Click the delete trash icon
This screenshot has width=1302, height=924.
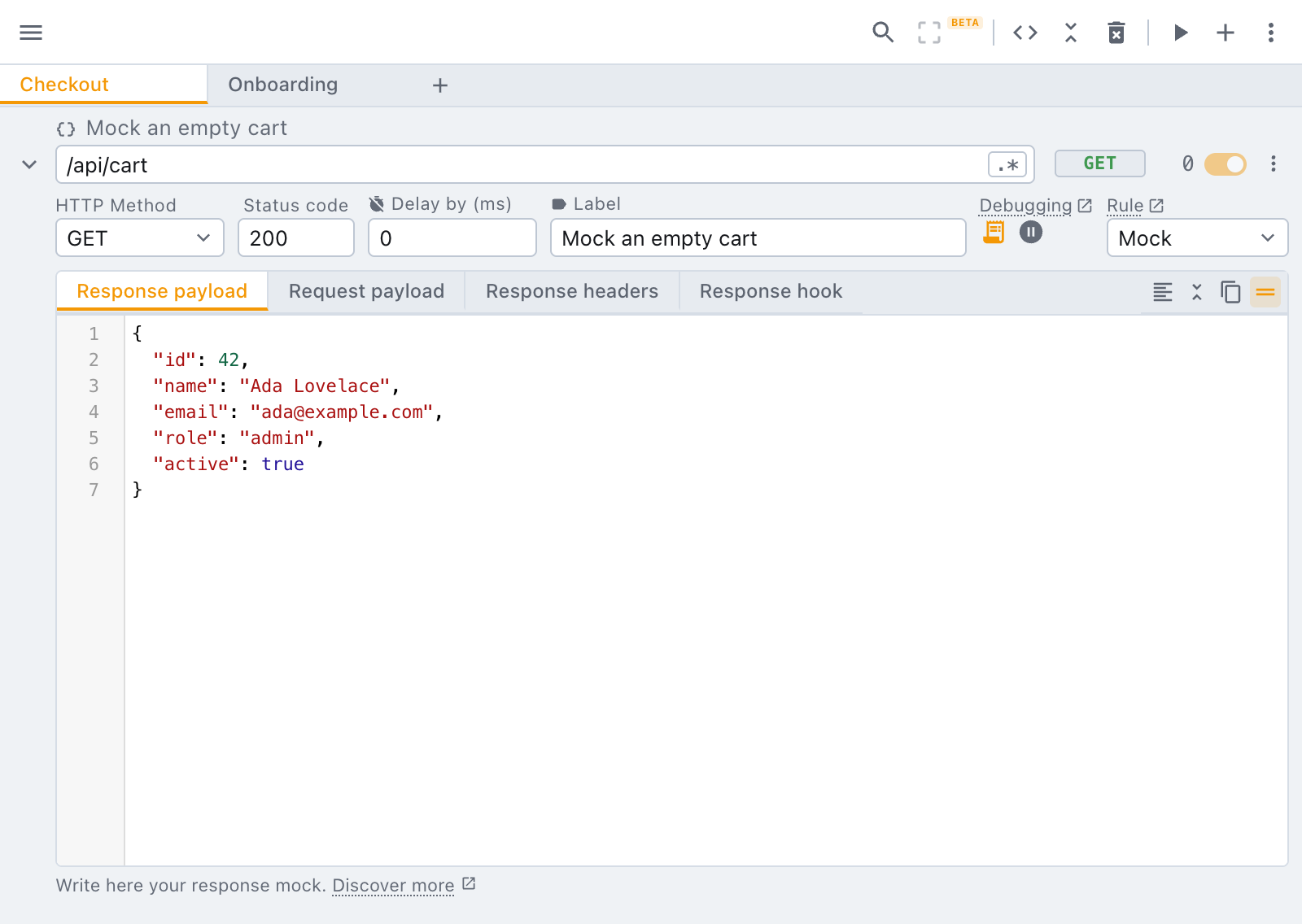[1116, 33]
